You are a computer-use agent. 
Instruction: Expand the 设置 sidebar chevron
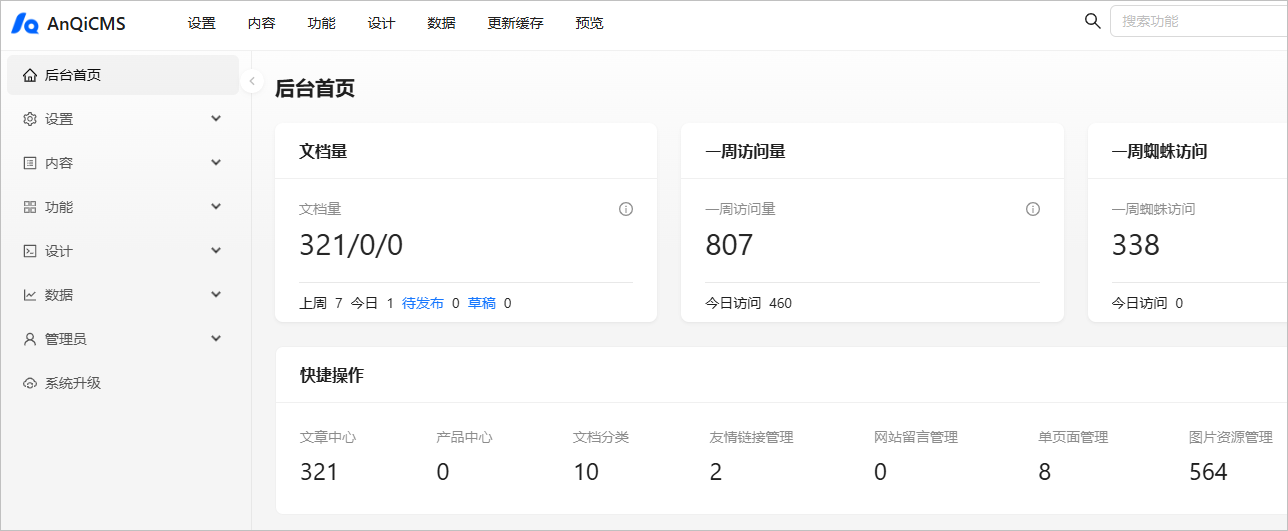click(216, 118)
